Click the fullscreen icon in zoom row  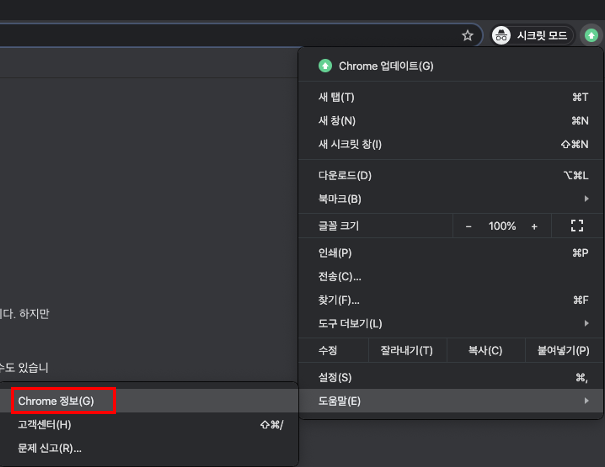(x=577, y=226)
